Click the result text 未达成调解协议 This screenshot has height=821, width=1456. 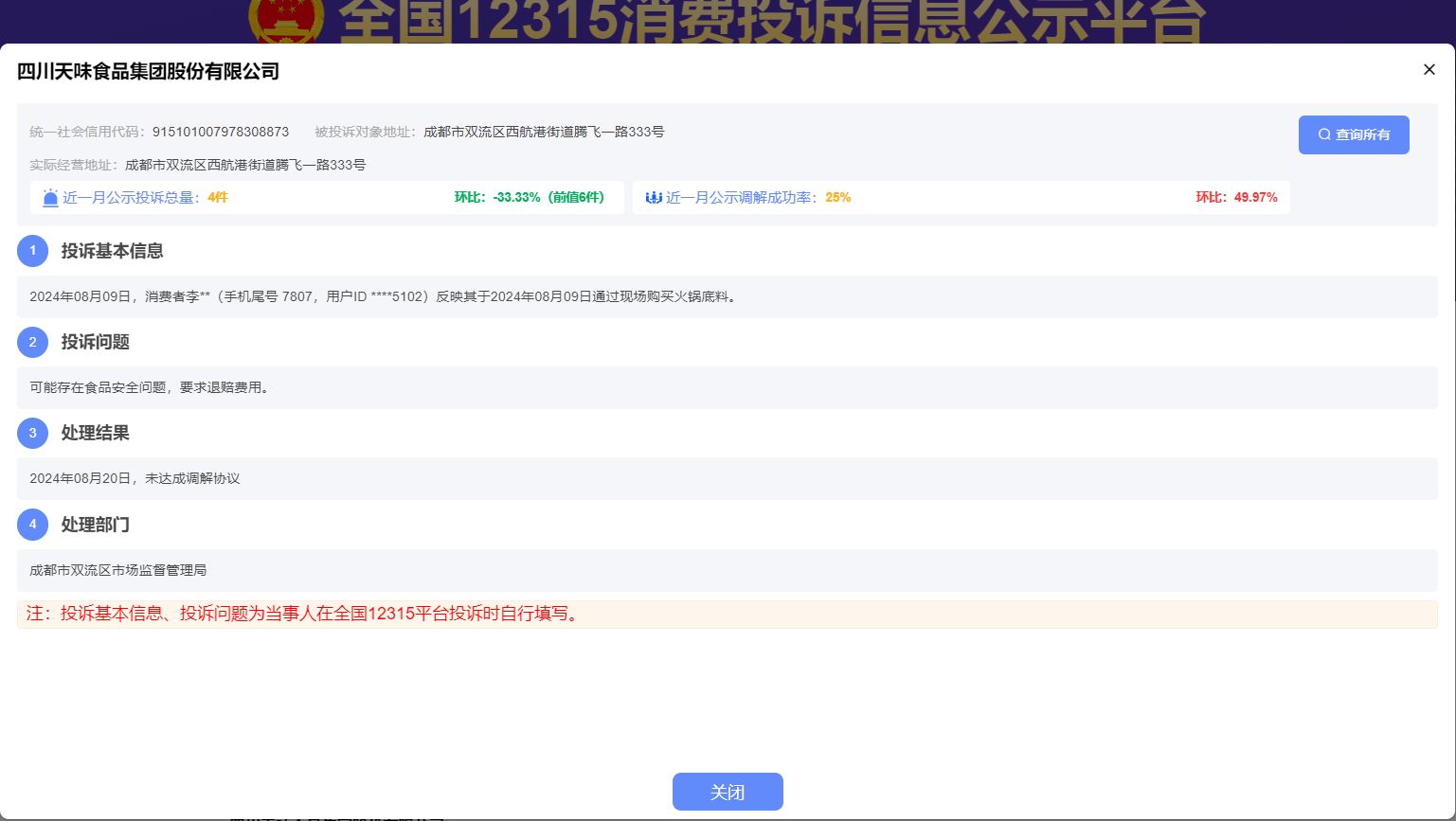[192, 478]
